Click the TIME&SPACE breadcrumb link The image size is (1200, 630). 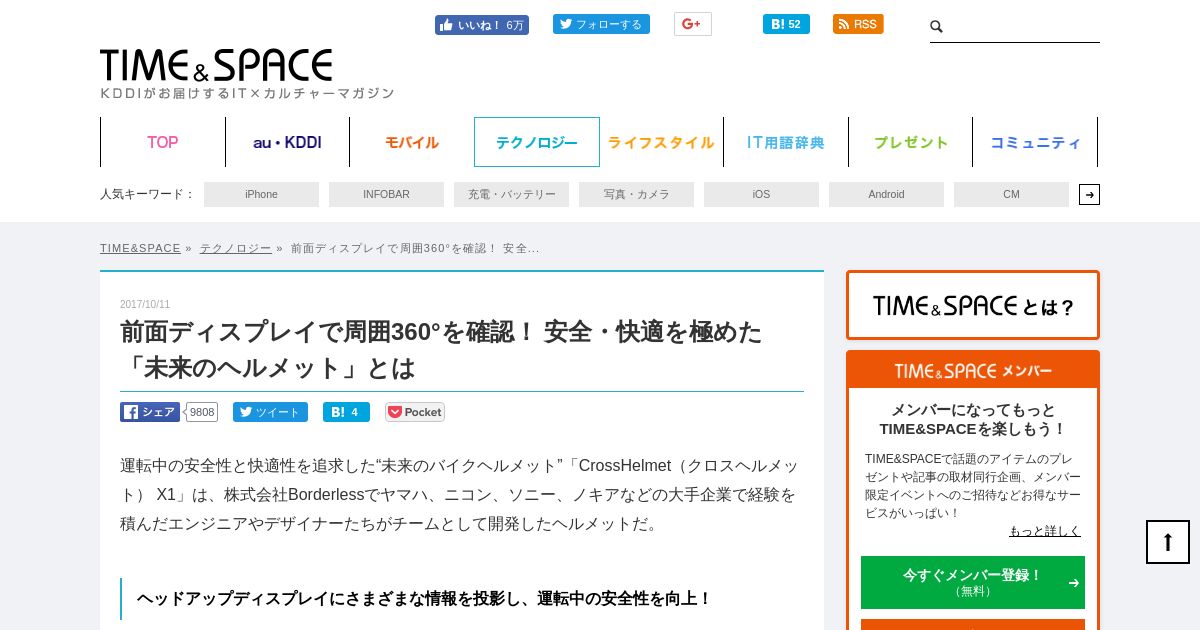(140, 248)
